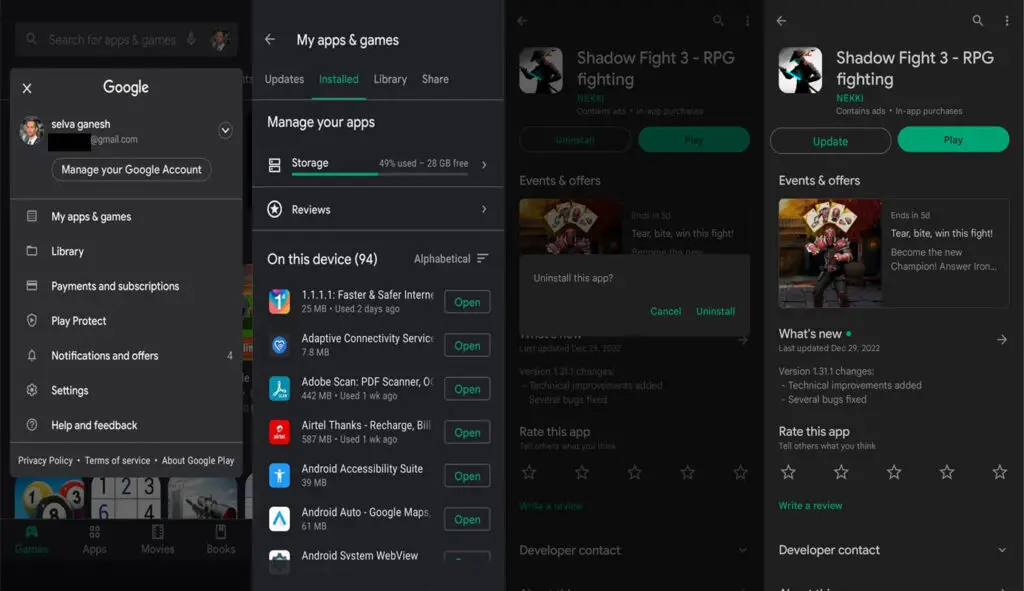Open Play Protect

tap(127, 321)
